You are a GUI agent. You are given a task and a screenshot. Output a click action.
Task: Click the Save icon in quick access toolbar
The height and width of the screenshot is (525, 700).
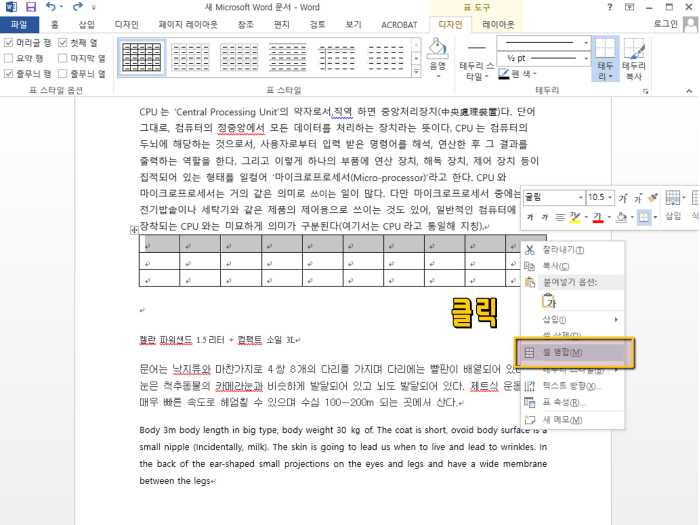(x=31, y=7)
